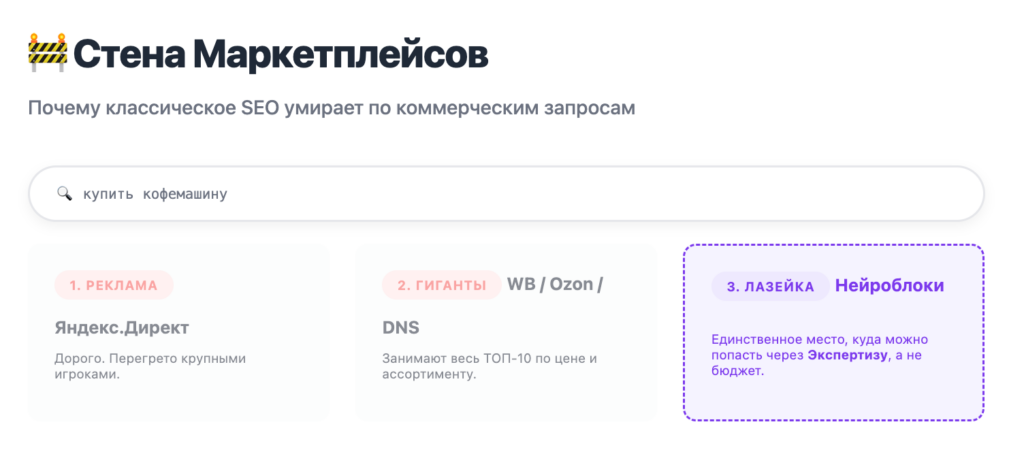Click the WB / Ozon / heading
The height and width of the screenshot is (467, 1024).
click(555, 285)
